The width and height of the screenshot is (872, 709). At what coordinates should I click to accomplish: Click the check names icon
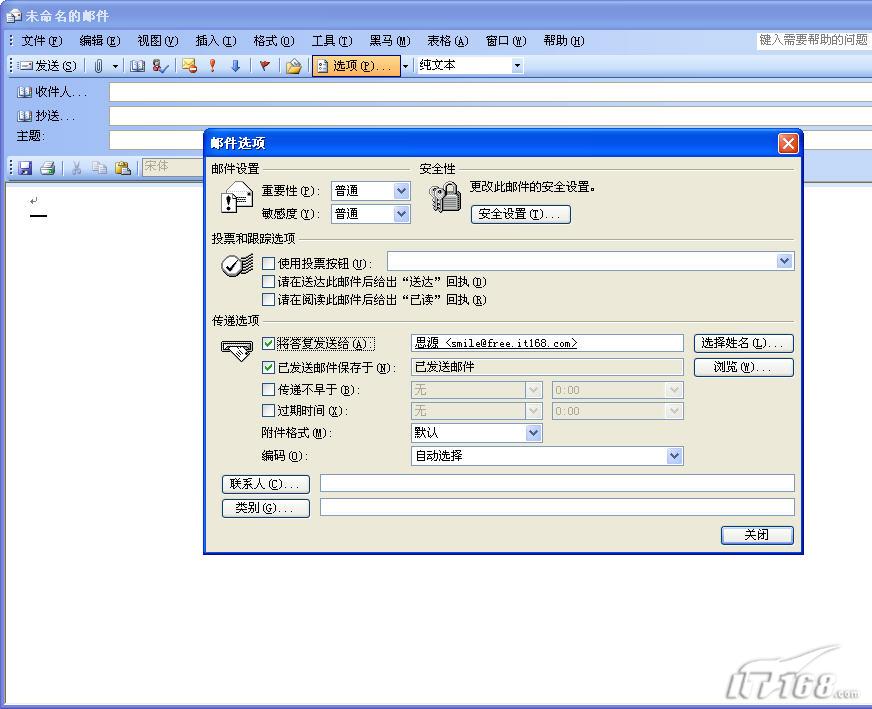point(160,66)
